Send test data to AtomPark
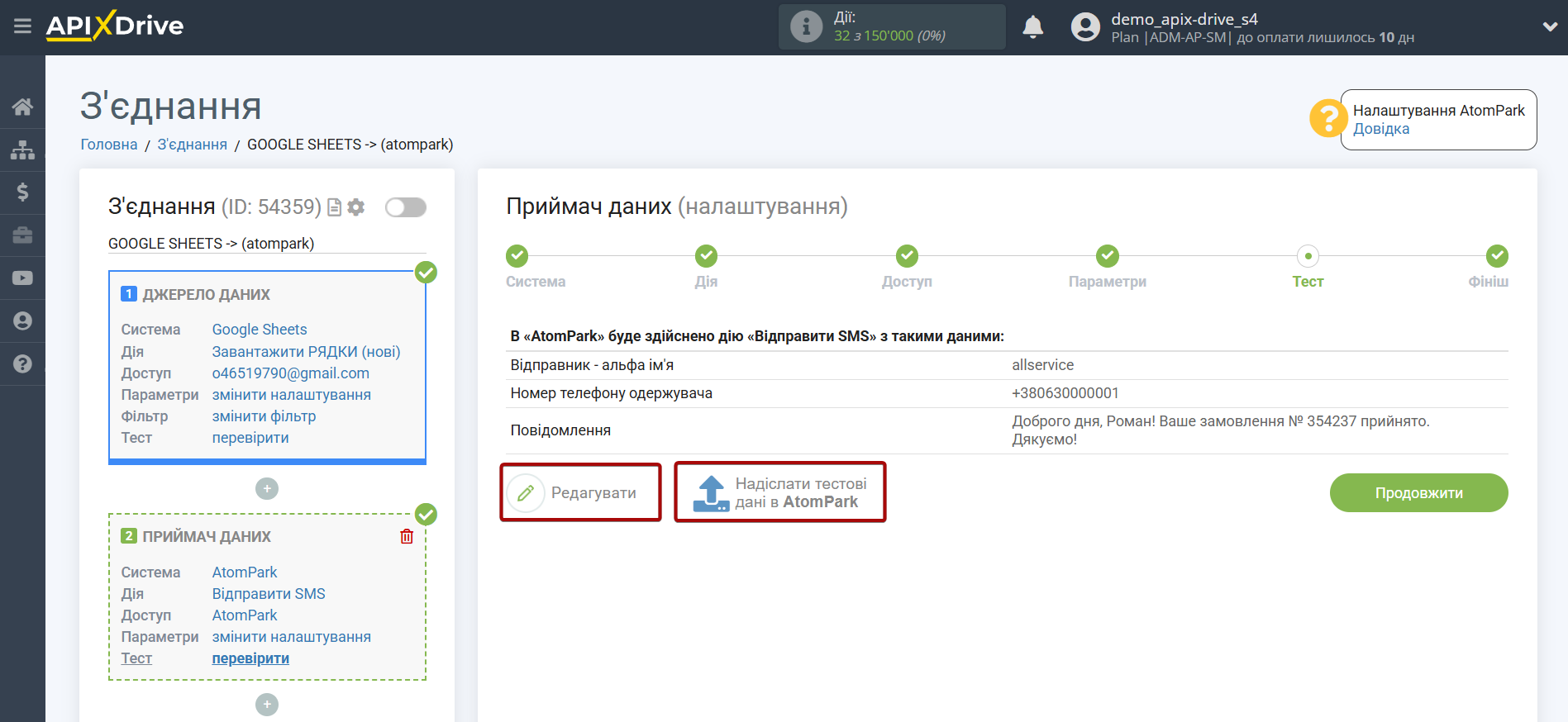The height and width of the screenshot is (722, 1568). click(x=780, y=492)
